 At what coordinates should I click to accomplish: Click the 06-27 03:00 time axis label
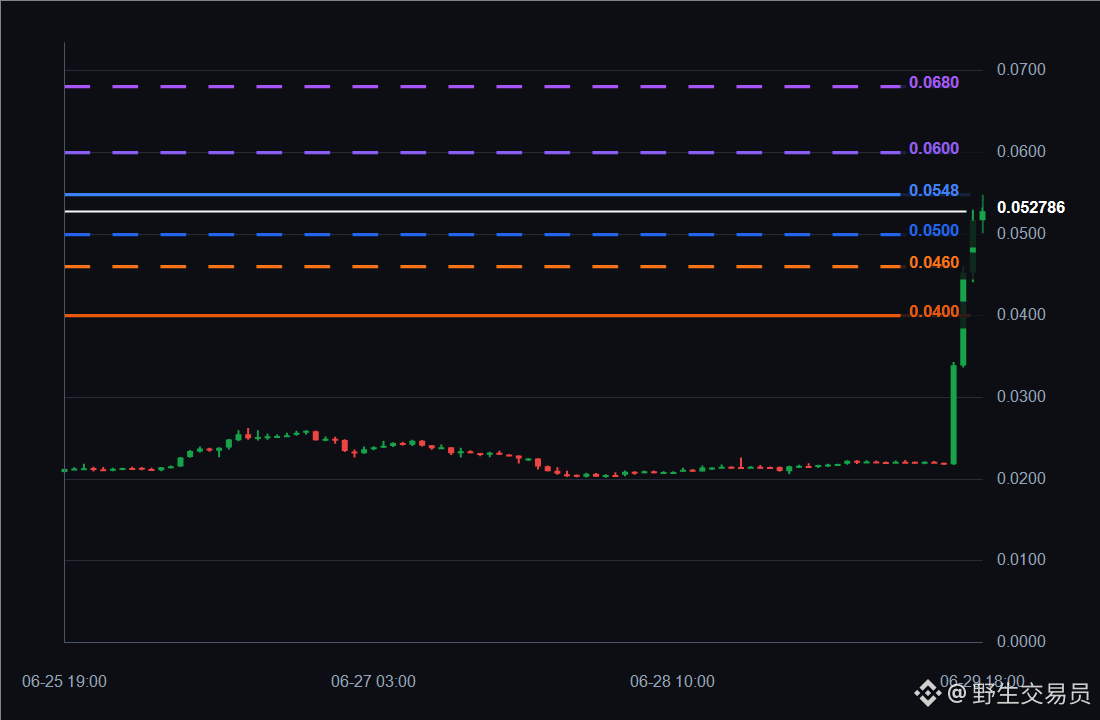373,681
